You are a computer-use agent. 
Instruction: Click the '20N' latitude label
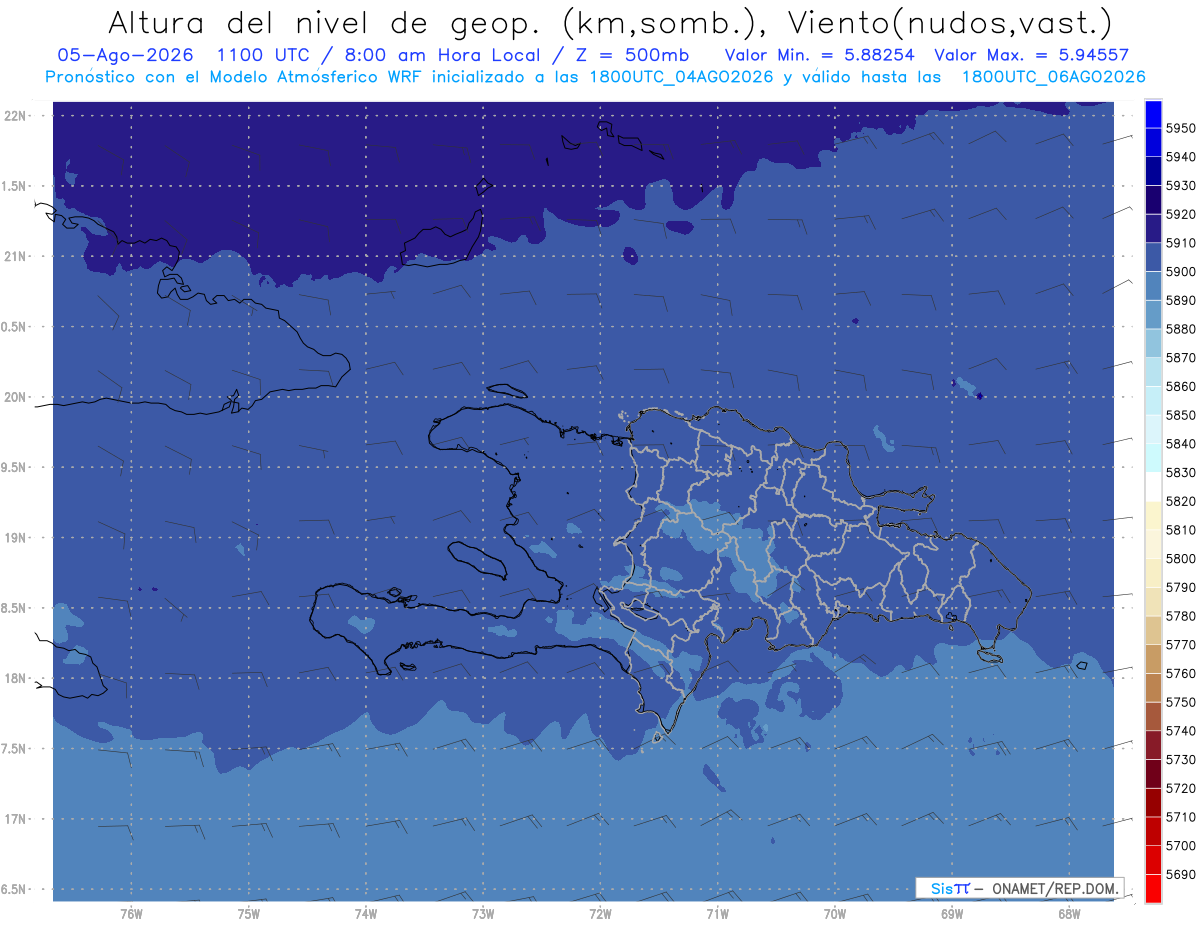(x=15, y=398)
